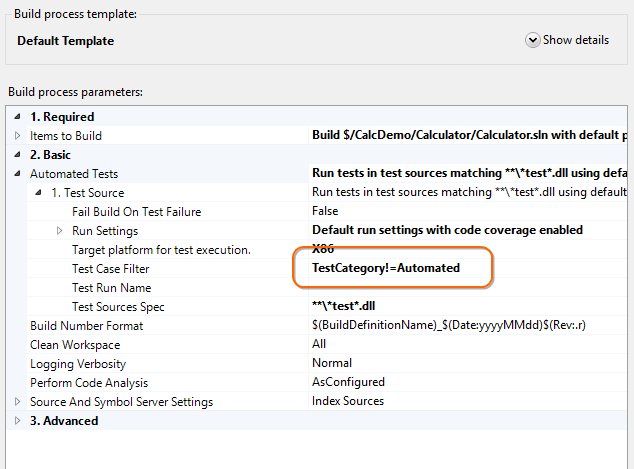Collapse the 1. Test Source node
The image size is (634, 469).
click(x=39, y=193)
